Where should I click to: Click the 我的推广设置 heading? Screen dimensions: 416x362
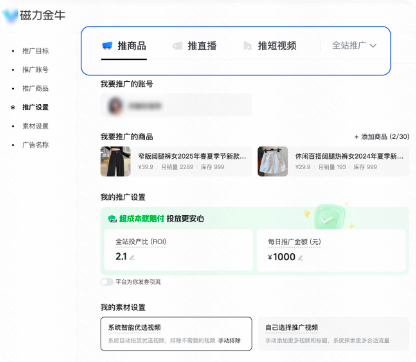(x=123, y=197)
